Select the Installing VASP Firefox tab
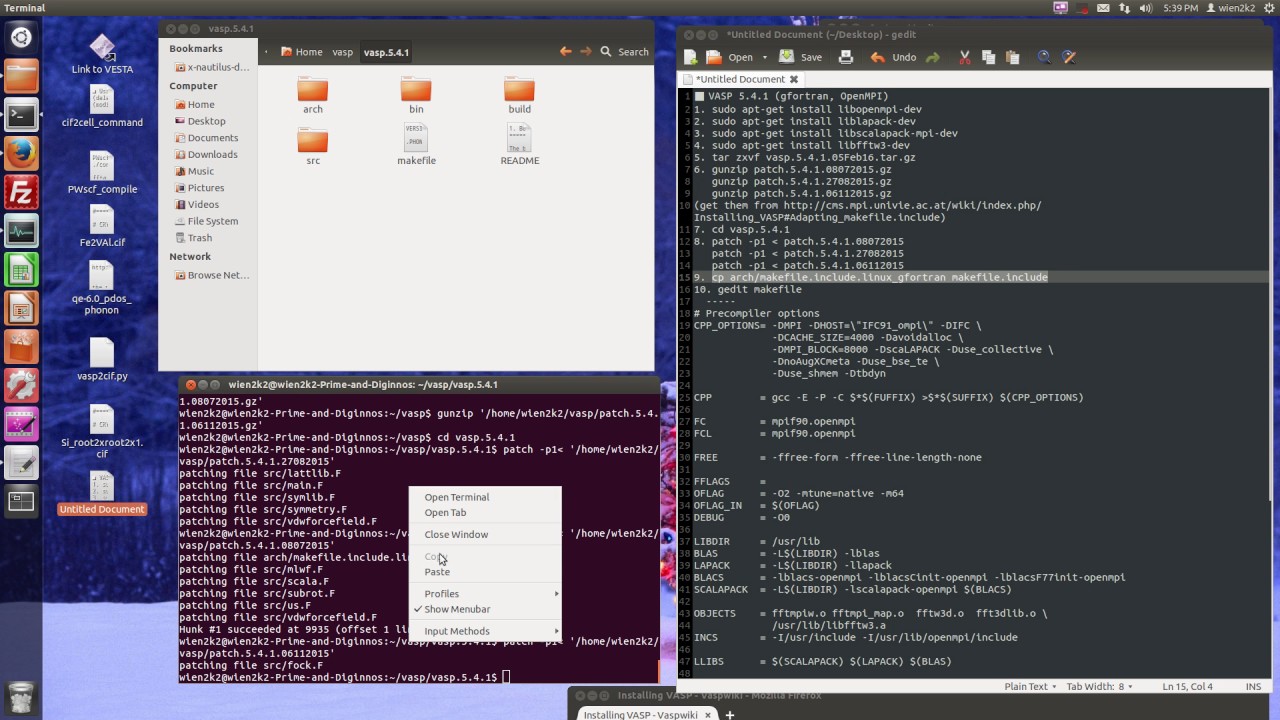 pos(640,715)
